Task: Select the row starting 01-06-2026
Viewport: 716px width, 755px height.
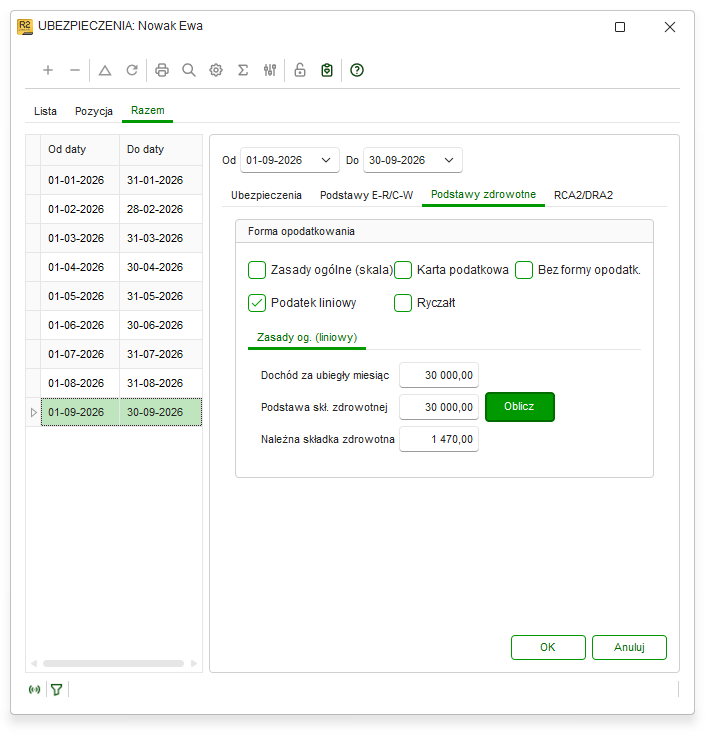Action: (x=114, y=325)
